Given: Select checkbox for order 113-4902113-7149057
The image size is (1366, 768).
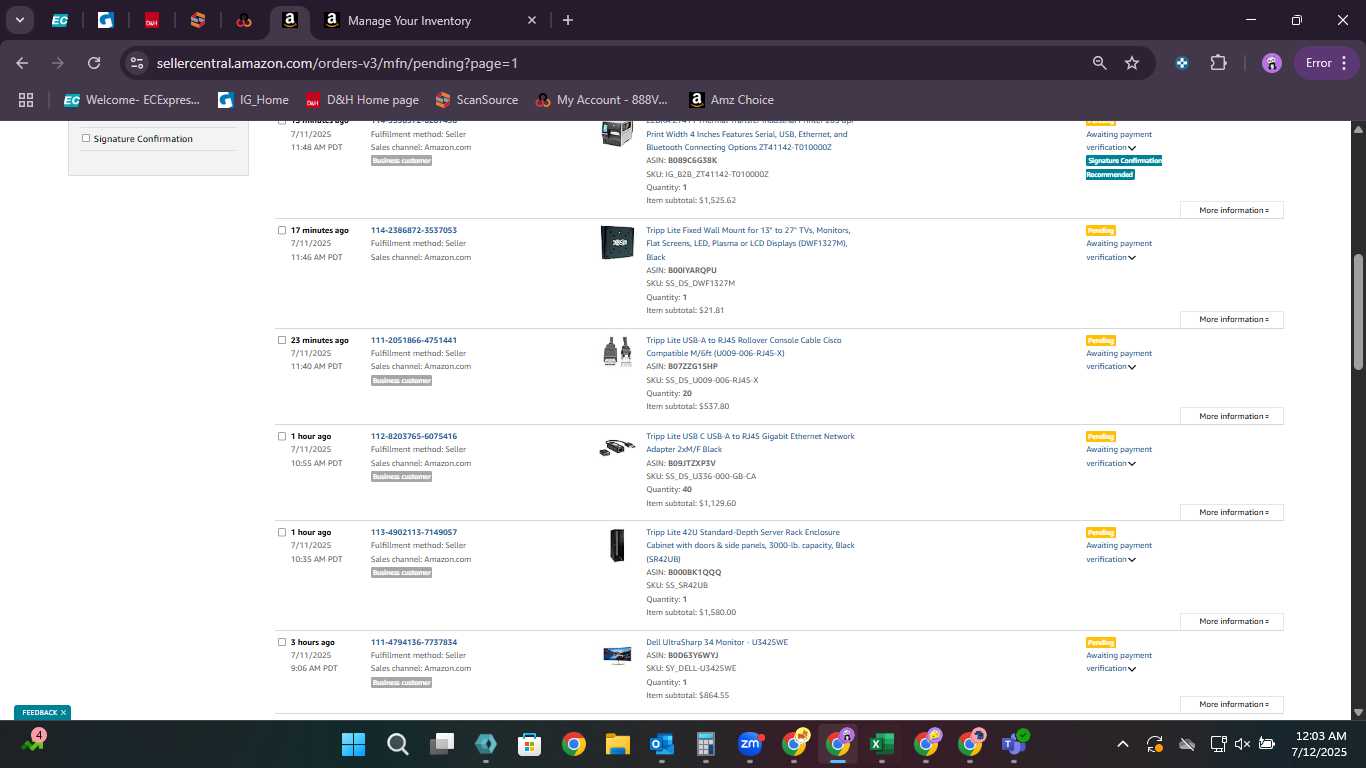Looking at the screenshot, I should pos(282,533).
